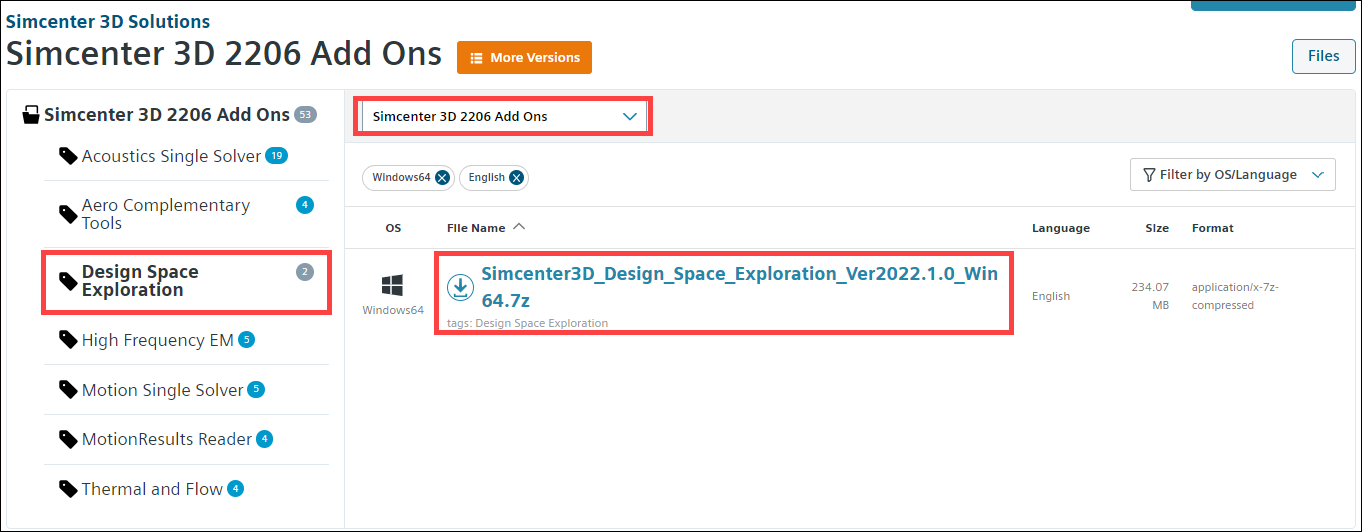This screenshot has width=1362, height=532.
Task: Expand the Filter by OS/Language dropdown
Action: (1232, 175)
